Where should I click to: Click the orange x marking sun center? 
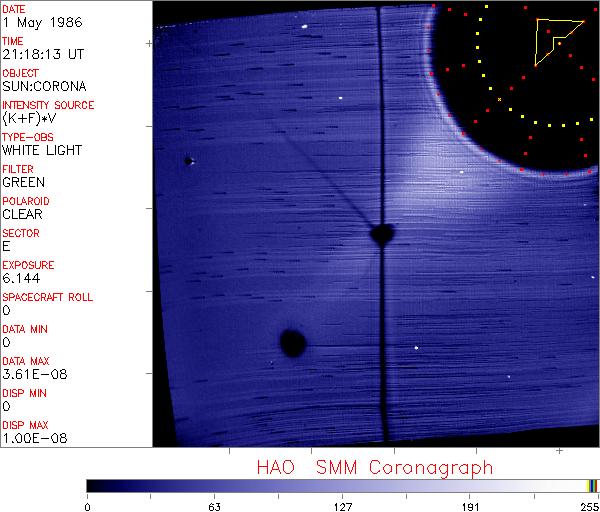[x=499, y=99]
